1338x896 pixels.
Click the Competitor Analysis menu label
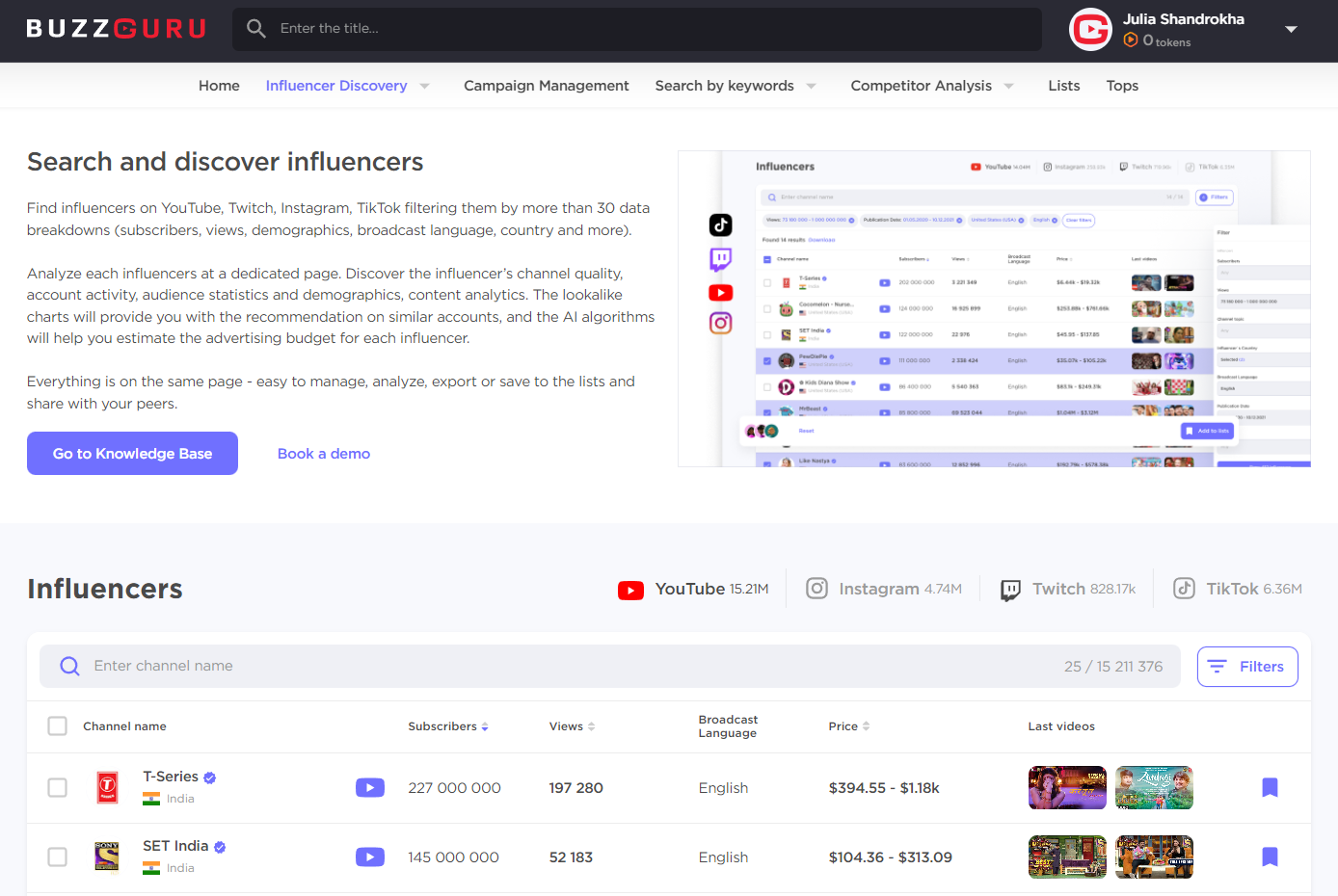point(921,86)
